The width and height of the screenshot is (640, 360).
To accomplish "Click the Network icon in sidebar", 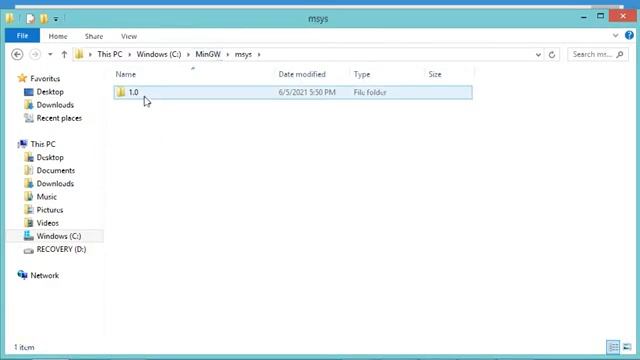I will click(x=22, y=275).
